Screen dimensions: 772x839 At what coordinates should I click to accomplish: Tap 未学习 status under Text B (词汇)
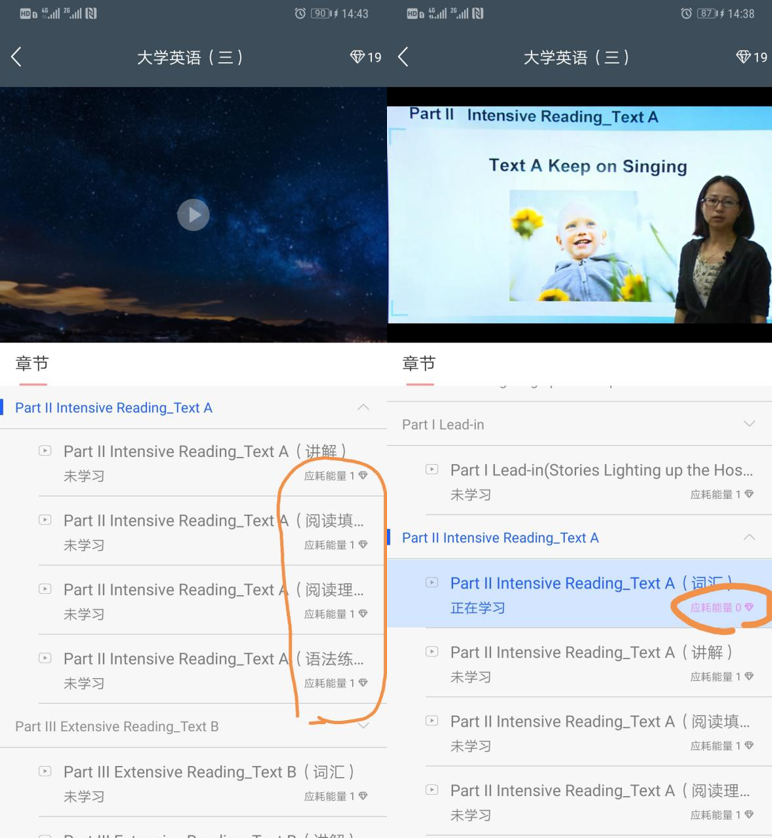84,797
